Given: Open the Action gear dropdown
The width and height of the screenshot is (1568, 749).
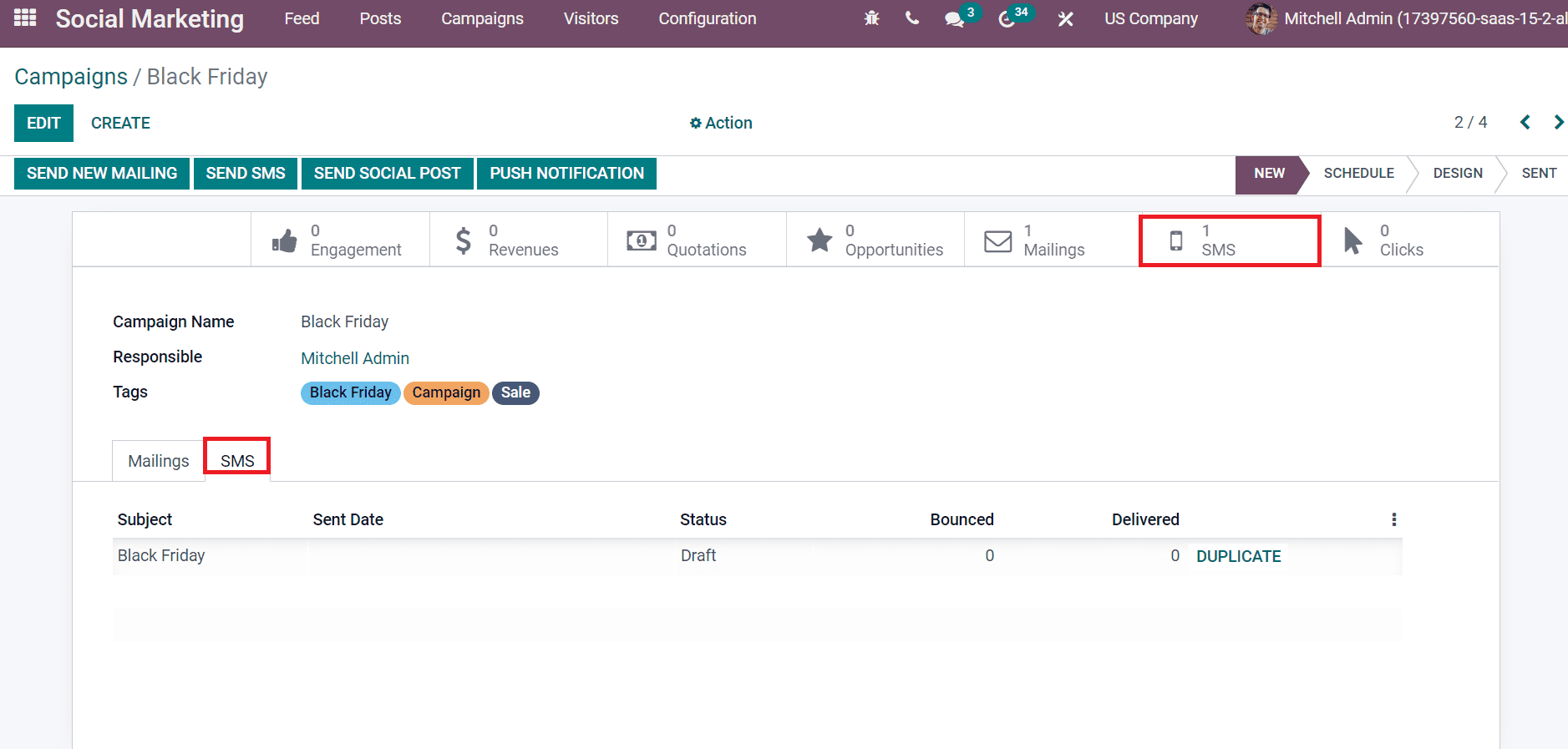Looking at the screenshot, I should (x=721, y=123).
